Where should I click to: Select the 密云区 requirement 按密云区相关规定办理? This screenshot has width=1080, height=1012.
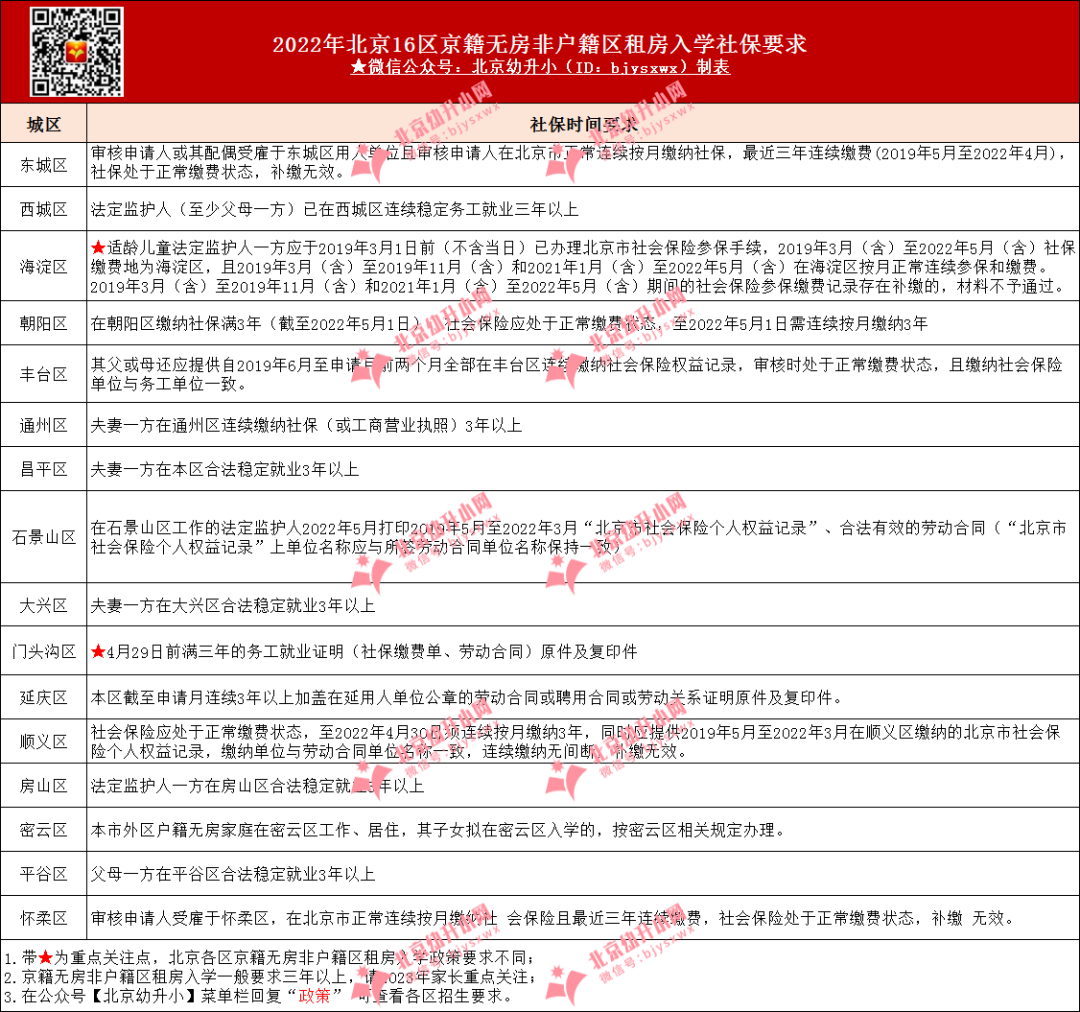click(x=438, y=829)
